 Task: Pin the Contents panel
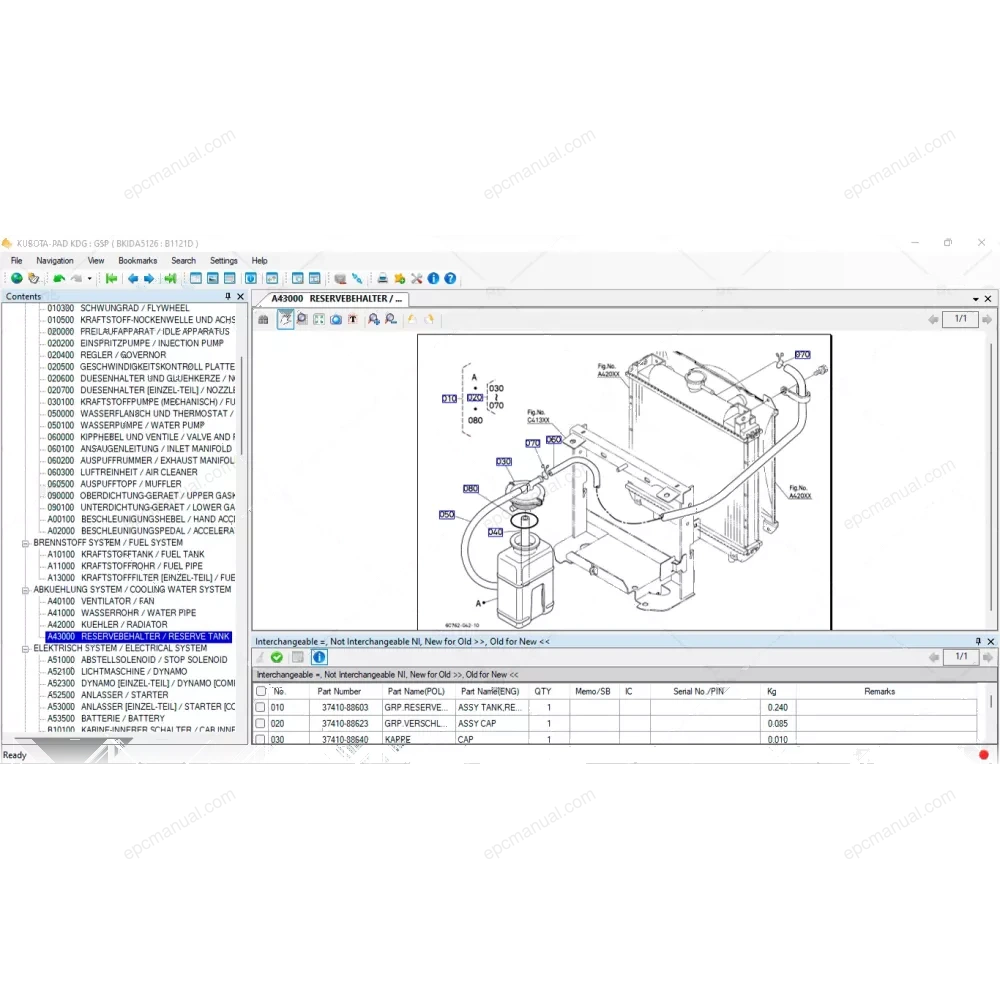[x=228, y=297]
